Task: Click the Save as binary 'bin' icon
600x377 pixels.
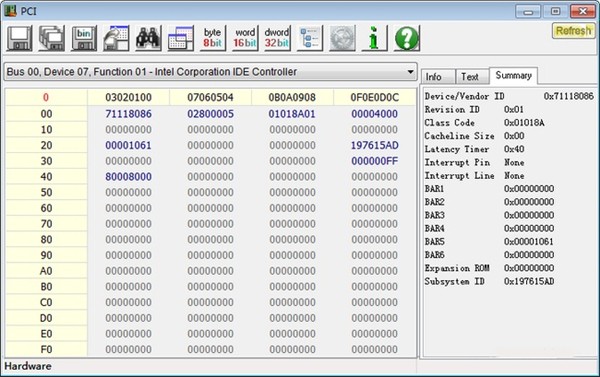Action: [83, 38]
